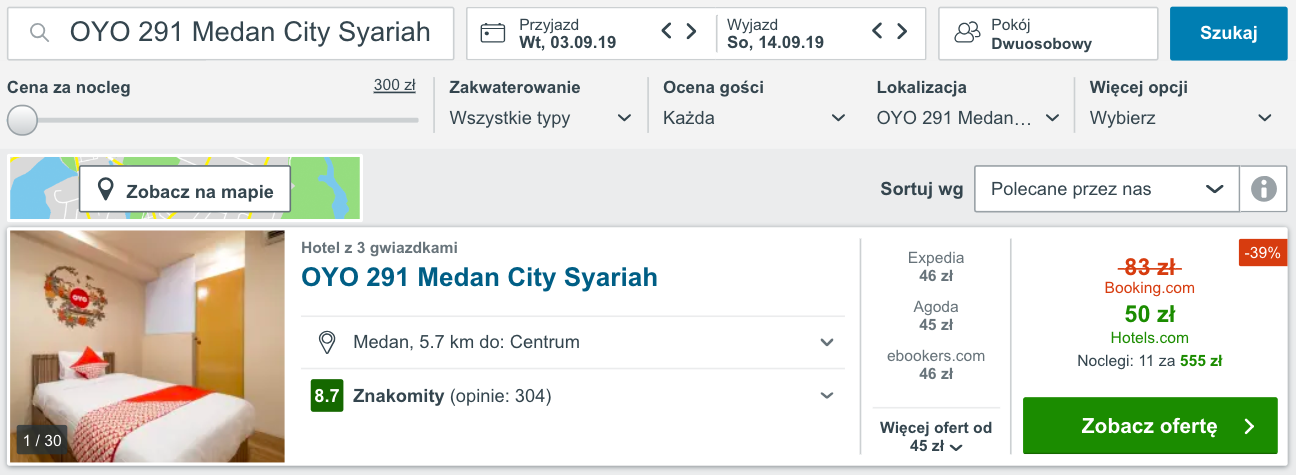Expand the 8.7 Znakomity reviews row

click(x=827, y=396)
